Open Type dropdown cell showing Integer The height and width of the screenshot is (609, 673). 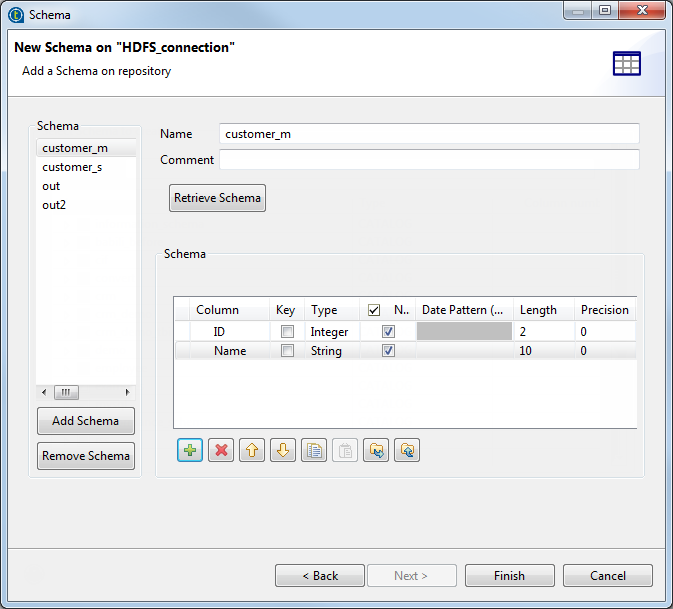[x=332, y=332]
